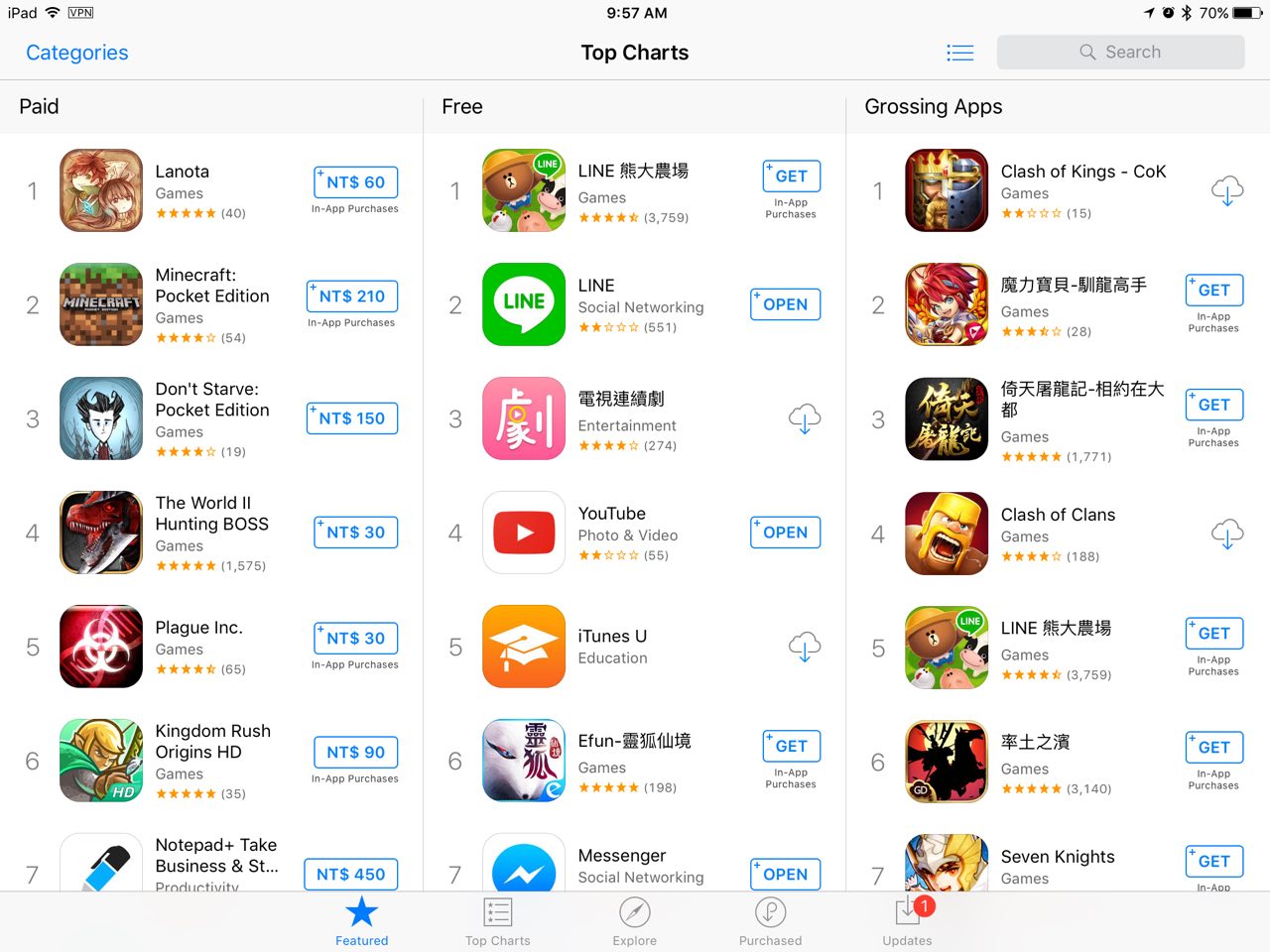Switch to the Featured tab
Image resolution: width=1270 pixels, height=952 pixels.
point(361,921)
